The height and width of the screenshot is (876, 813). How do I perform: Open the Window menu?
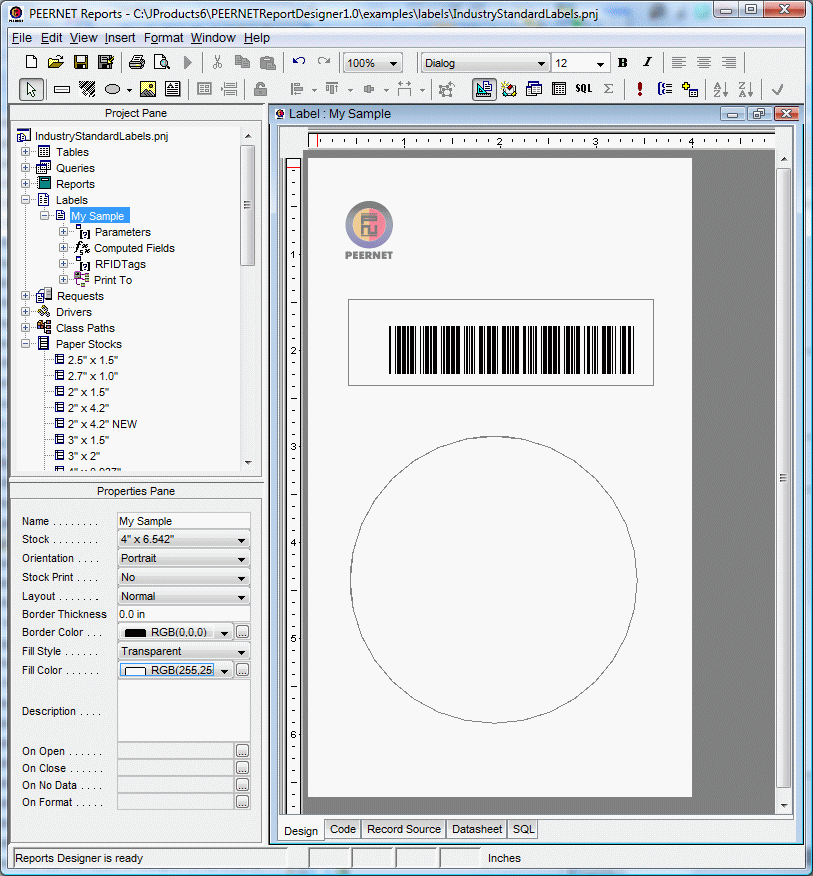pos(213,37)
